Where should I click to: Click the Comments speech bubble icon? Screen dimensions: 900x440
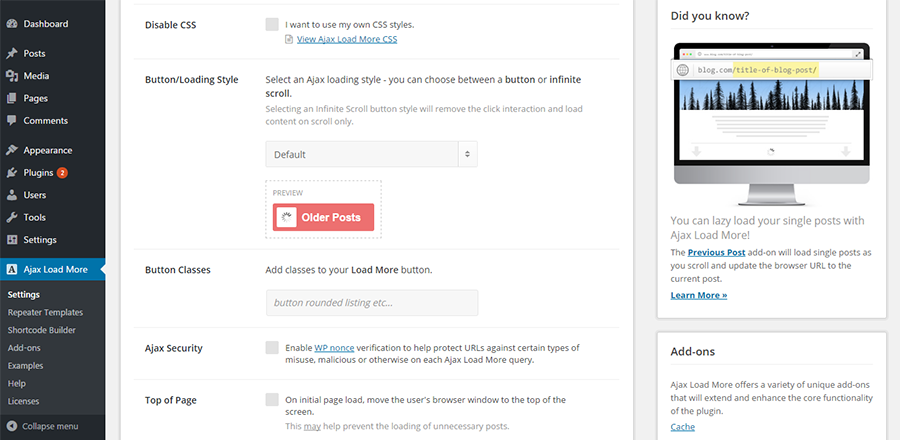pos(11,120)
